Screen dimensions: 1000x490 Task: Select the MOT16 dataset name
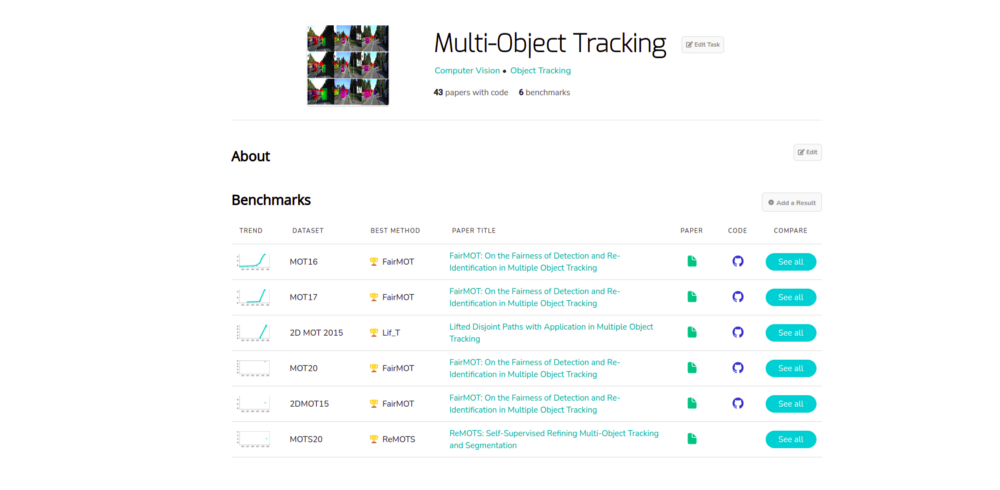pos(304,262)
